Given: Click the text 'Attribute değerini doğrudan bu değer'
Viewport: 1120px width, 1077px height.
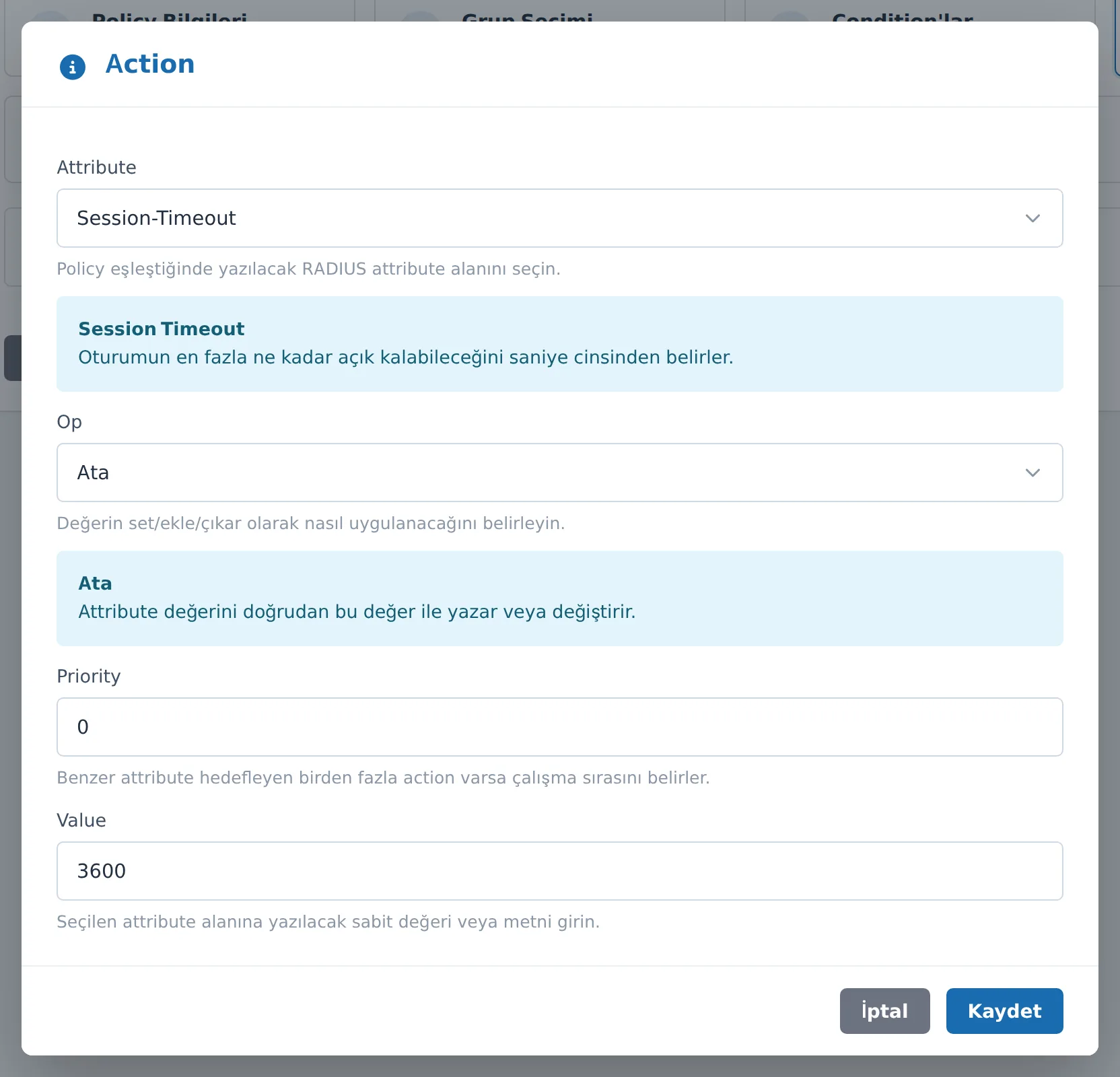Looking at the screenshot, I should coord(246,611).
